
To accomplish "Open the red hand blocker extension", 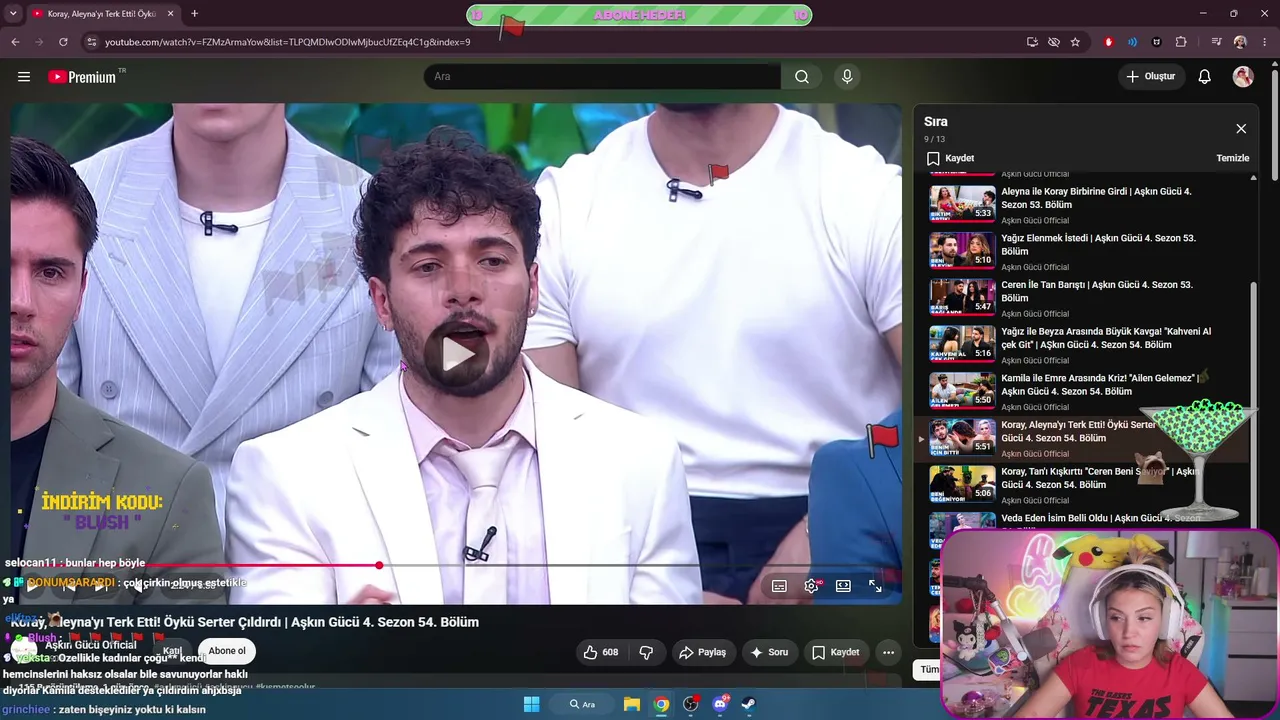I will click(x=1108, y=42).
